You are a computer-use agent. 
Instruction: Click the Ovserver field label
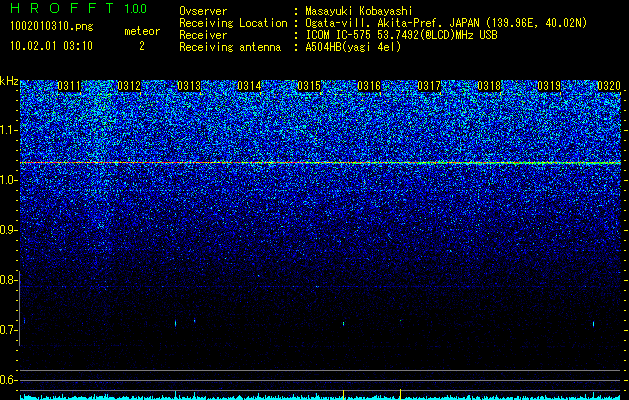203,11
